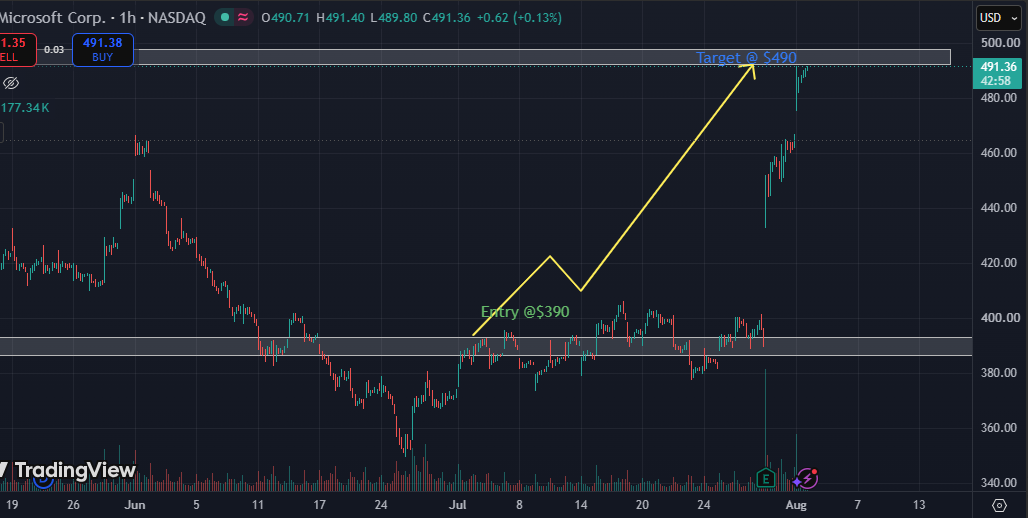Click the 26 date label on time axis
The image size is (1028, 518).
pos(73,505)
